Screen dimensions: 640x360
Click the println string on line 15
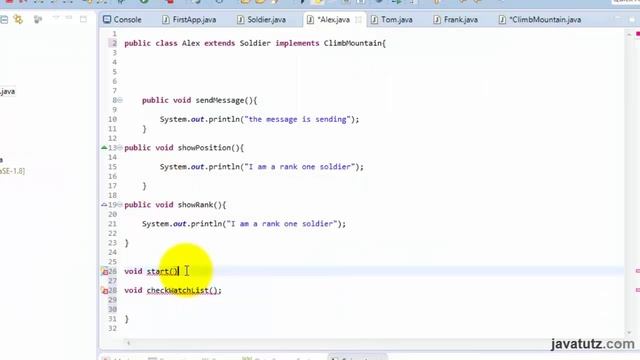(300, 167)
